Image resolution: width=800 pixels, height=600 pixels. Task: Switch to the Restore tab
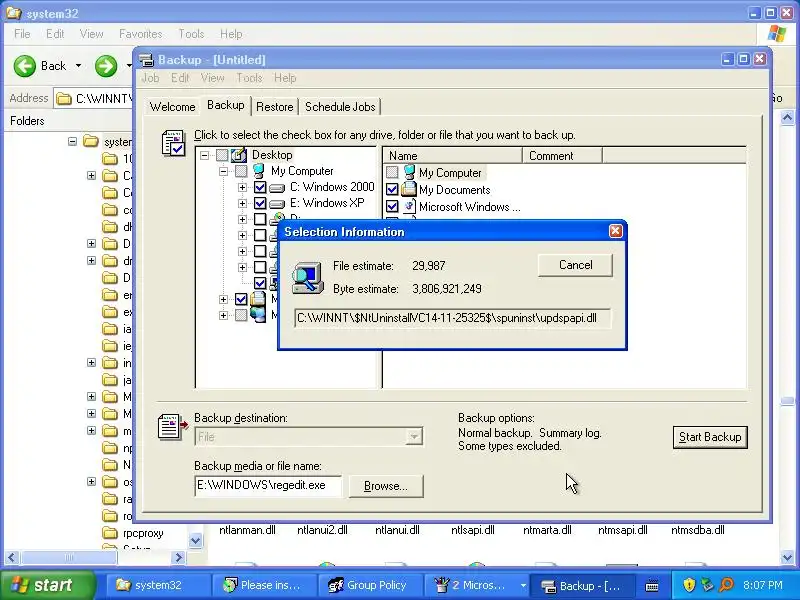tap(274, 107)
